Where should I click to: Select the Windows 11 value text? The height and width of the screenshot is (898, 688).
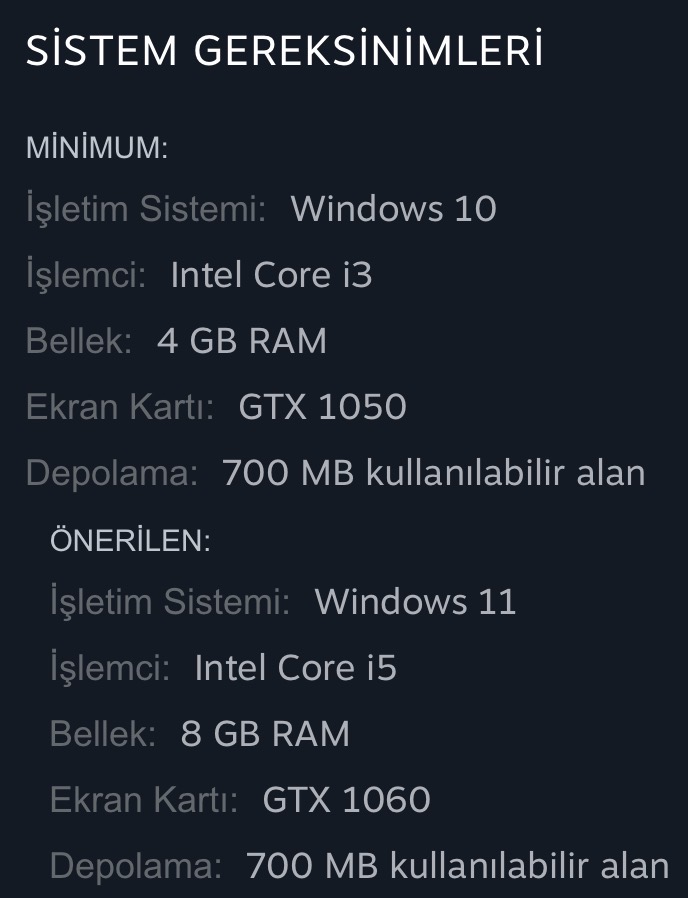click(x=415, y=602)
